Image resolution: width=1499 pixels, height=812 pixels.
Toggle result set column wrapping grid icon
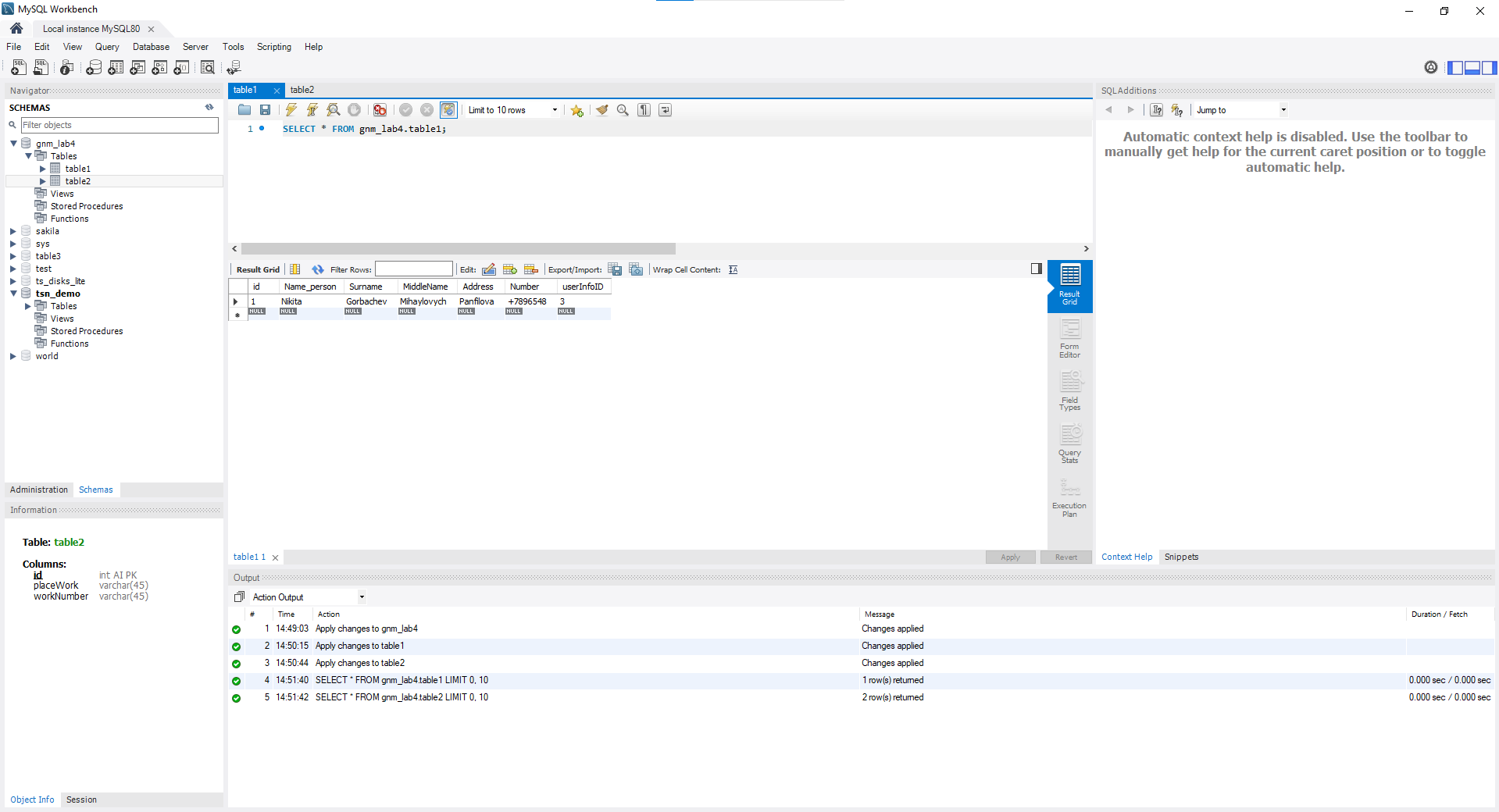click(x=295, y=269)
